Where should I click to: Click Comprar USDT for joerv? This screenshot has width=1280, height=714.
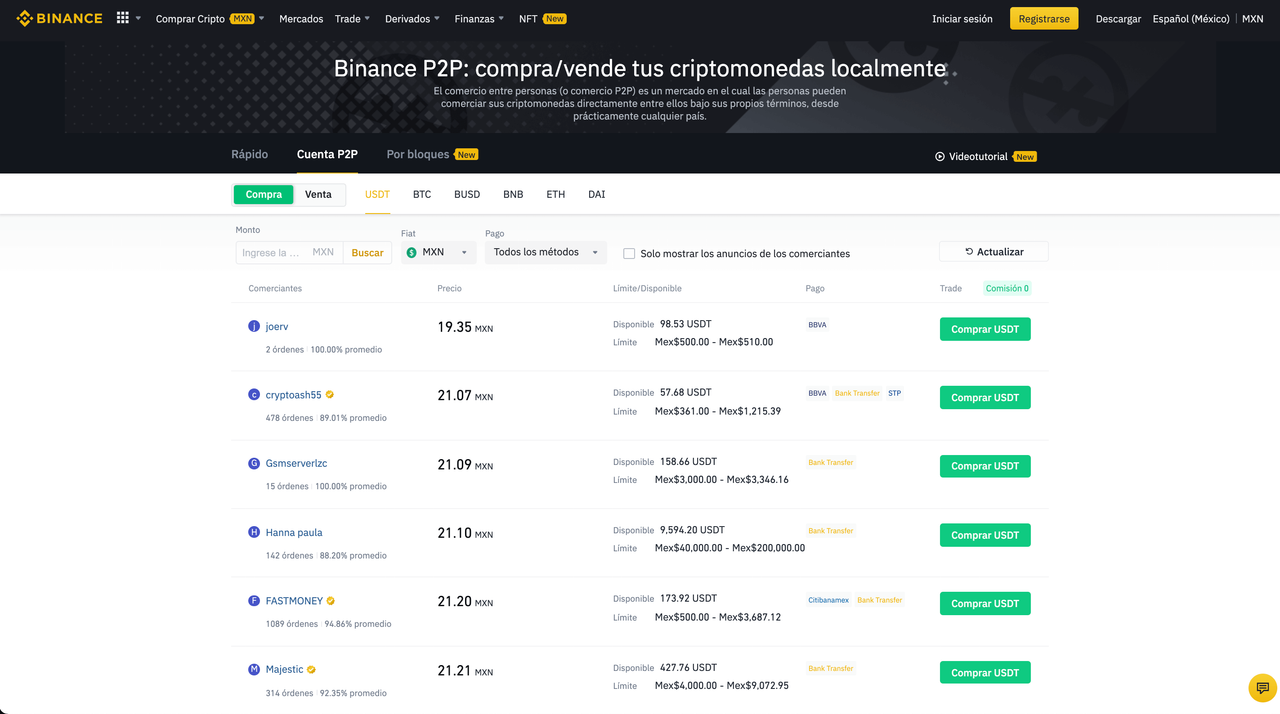pos(985,329)
